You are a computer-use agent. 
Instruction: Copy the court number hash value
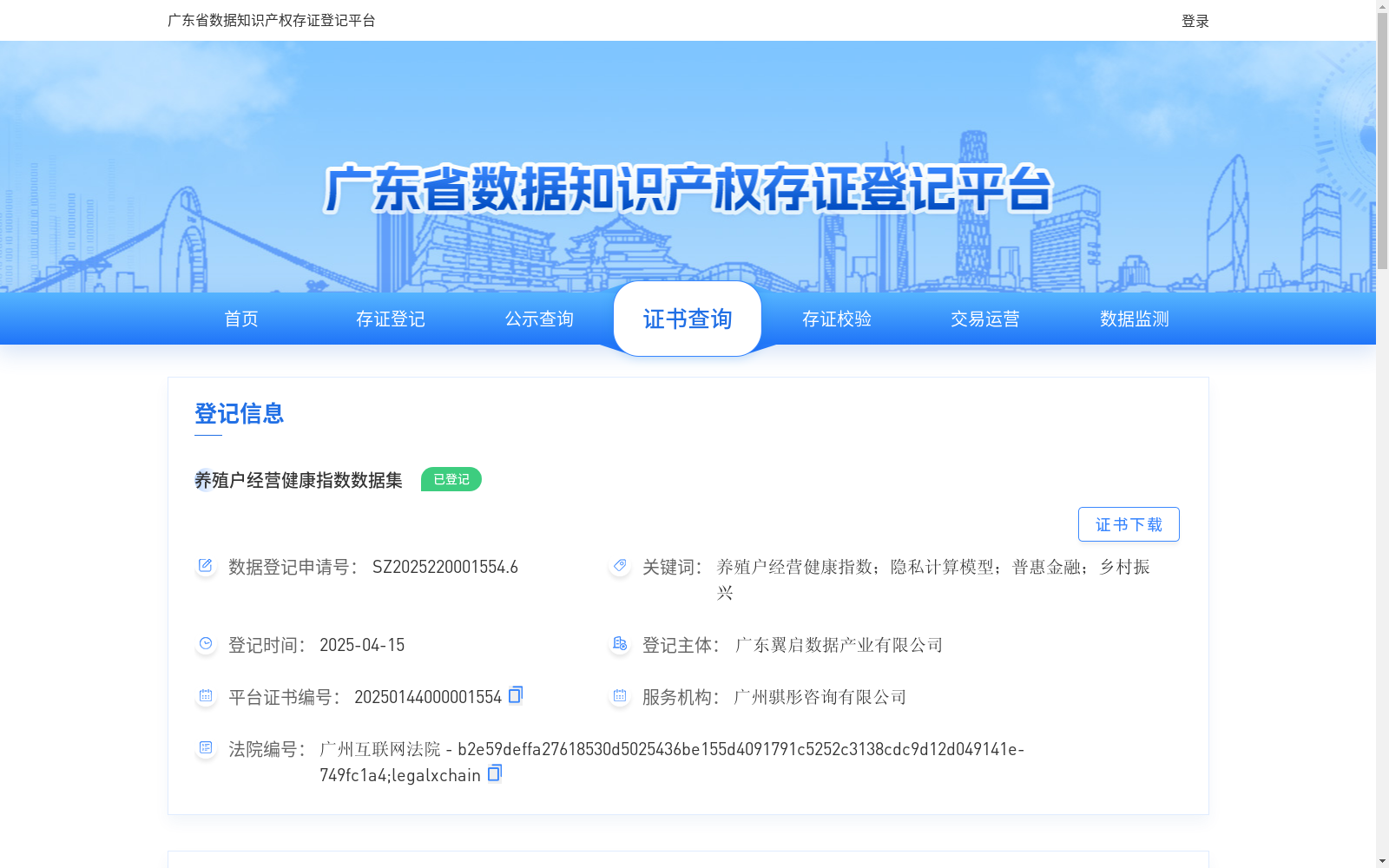[495, 773]
